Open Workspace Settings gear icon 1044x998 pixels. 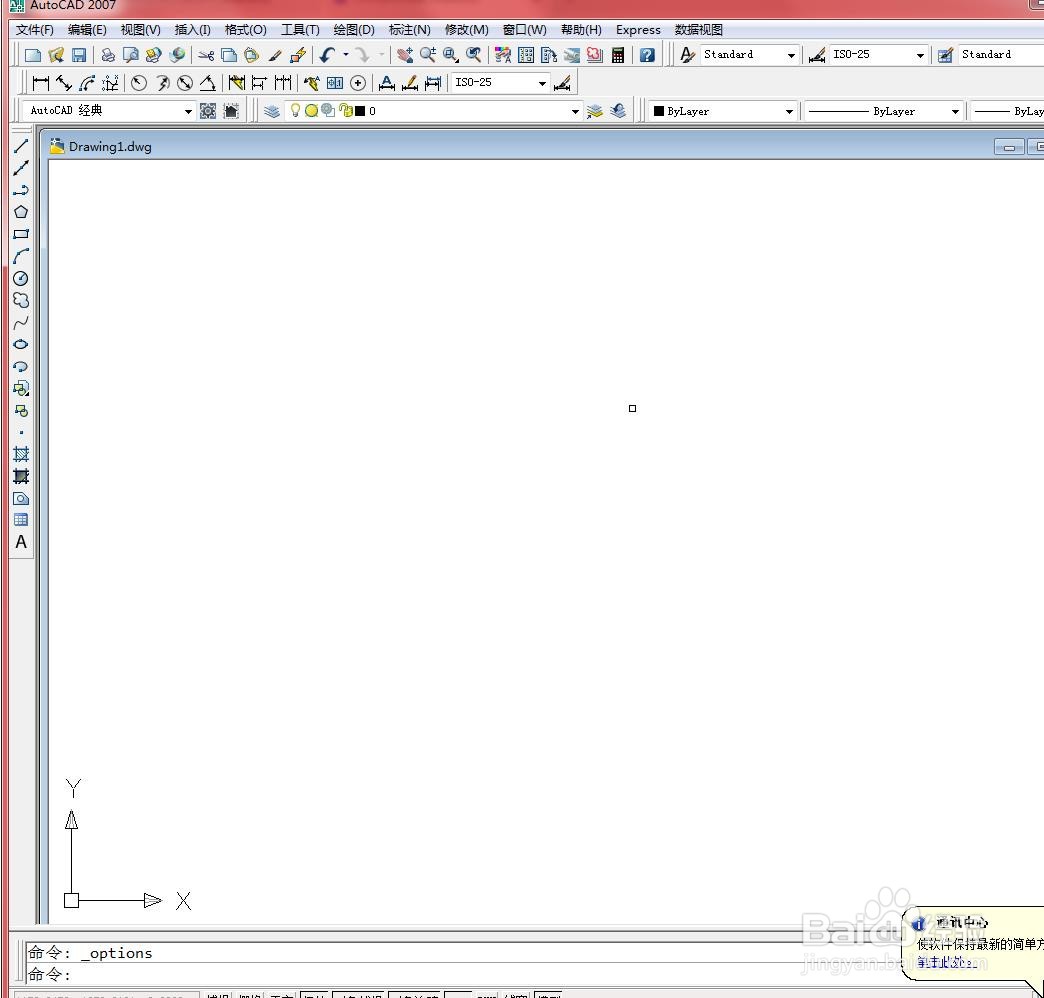[208, 111]
